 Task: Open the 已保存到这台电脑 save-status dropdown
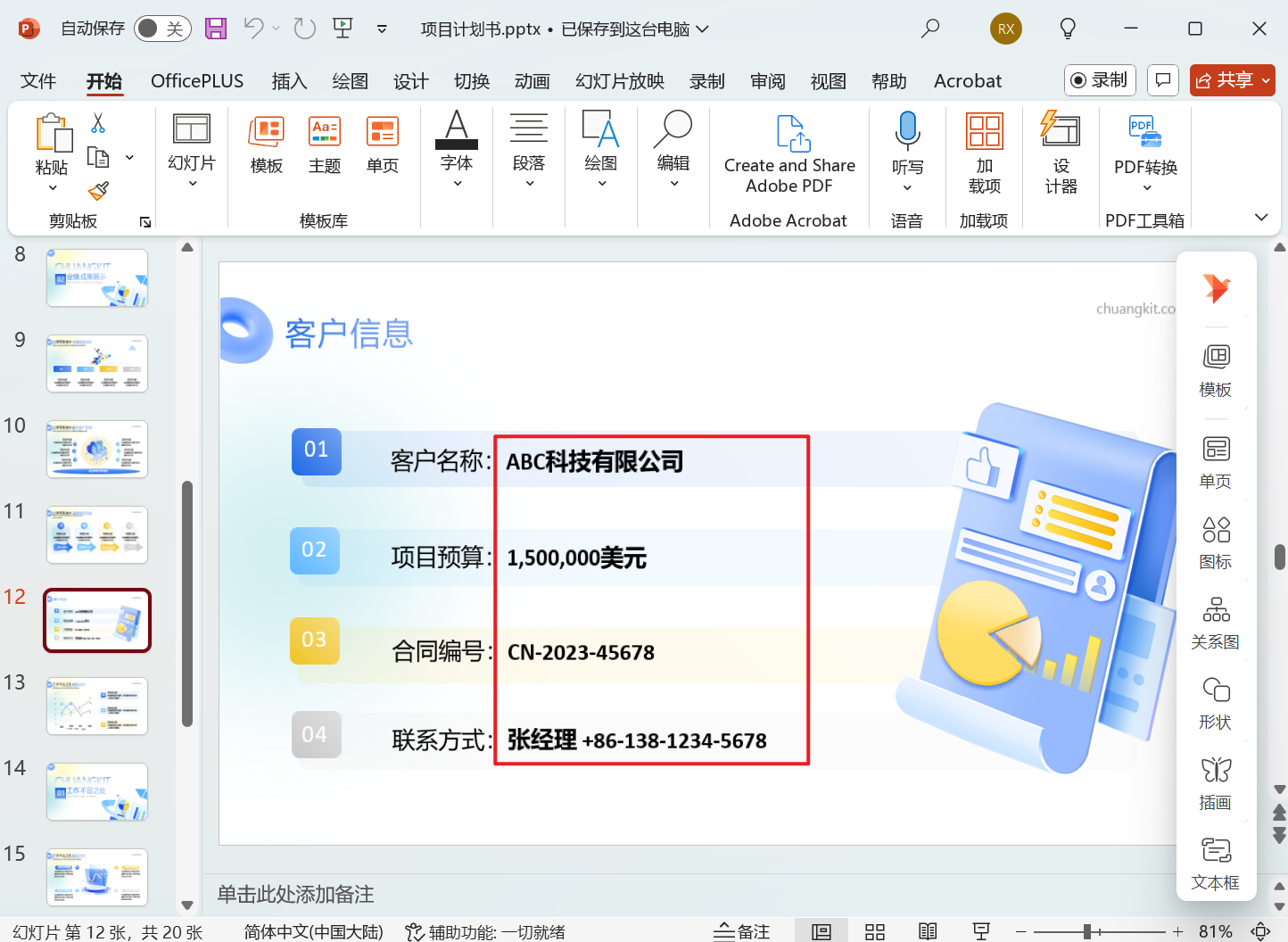[701, 29]
